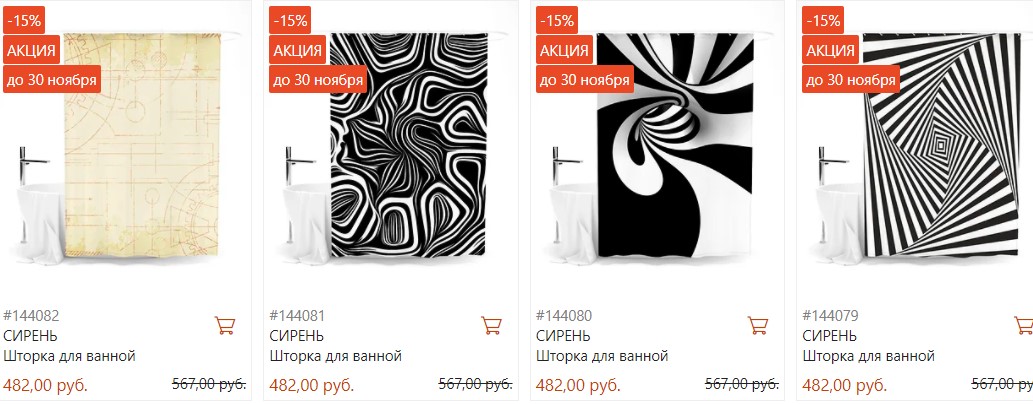Click the АКЦИЯ badge on product #144081
1033x404 pixels.
[x=298, y=50]
